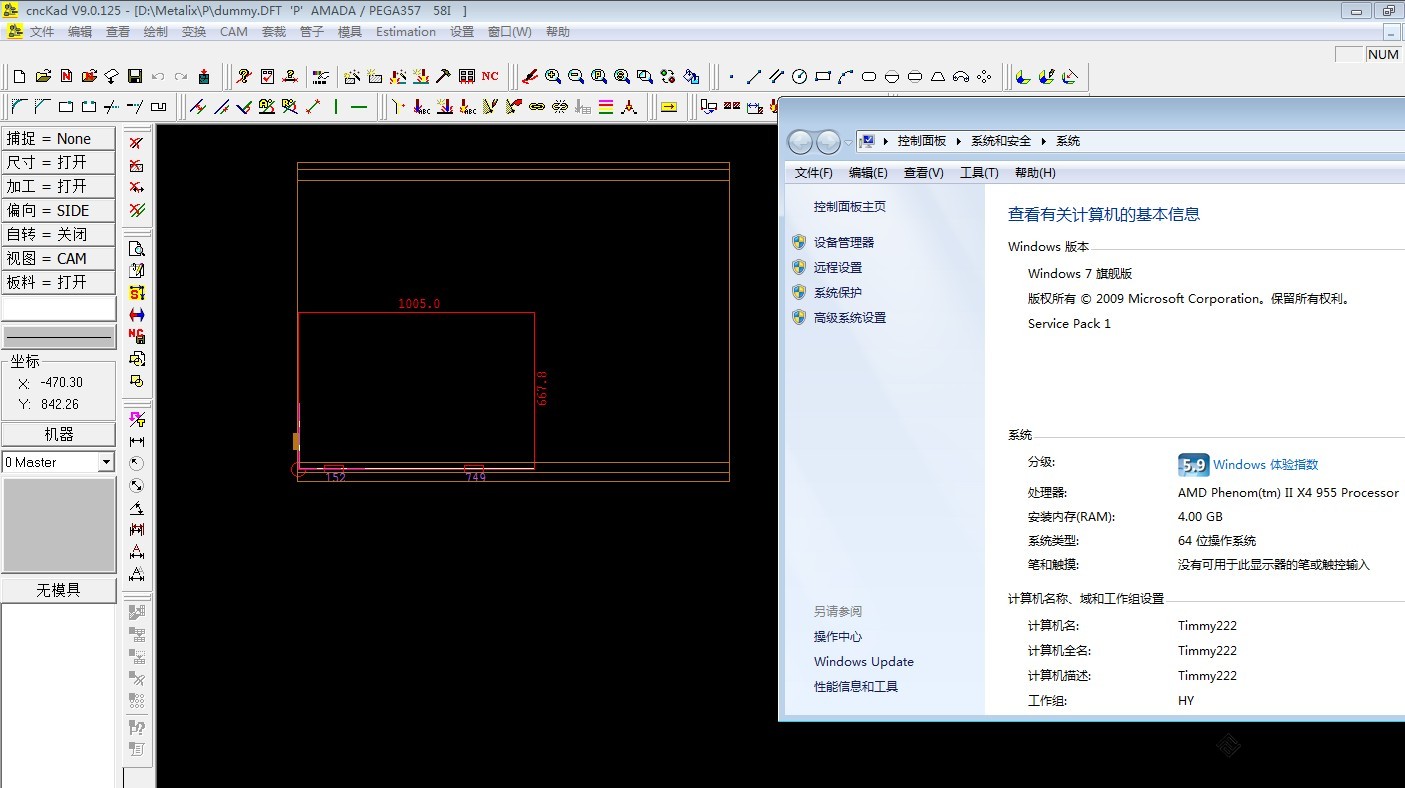The width and height of the screenshot is (1405, 788).
Task: Open 操作中心 link
Action: pos(838,636)
